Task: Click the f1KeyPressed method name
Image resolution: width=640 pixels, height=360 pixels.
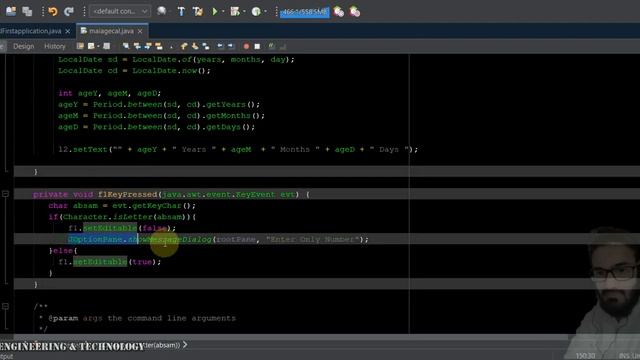Action: click(x=127, y=194)
